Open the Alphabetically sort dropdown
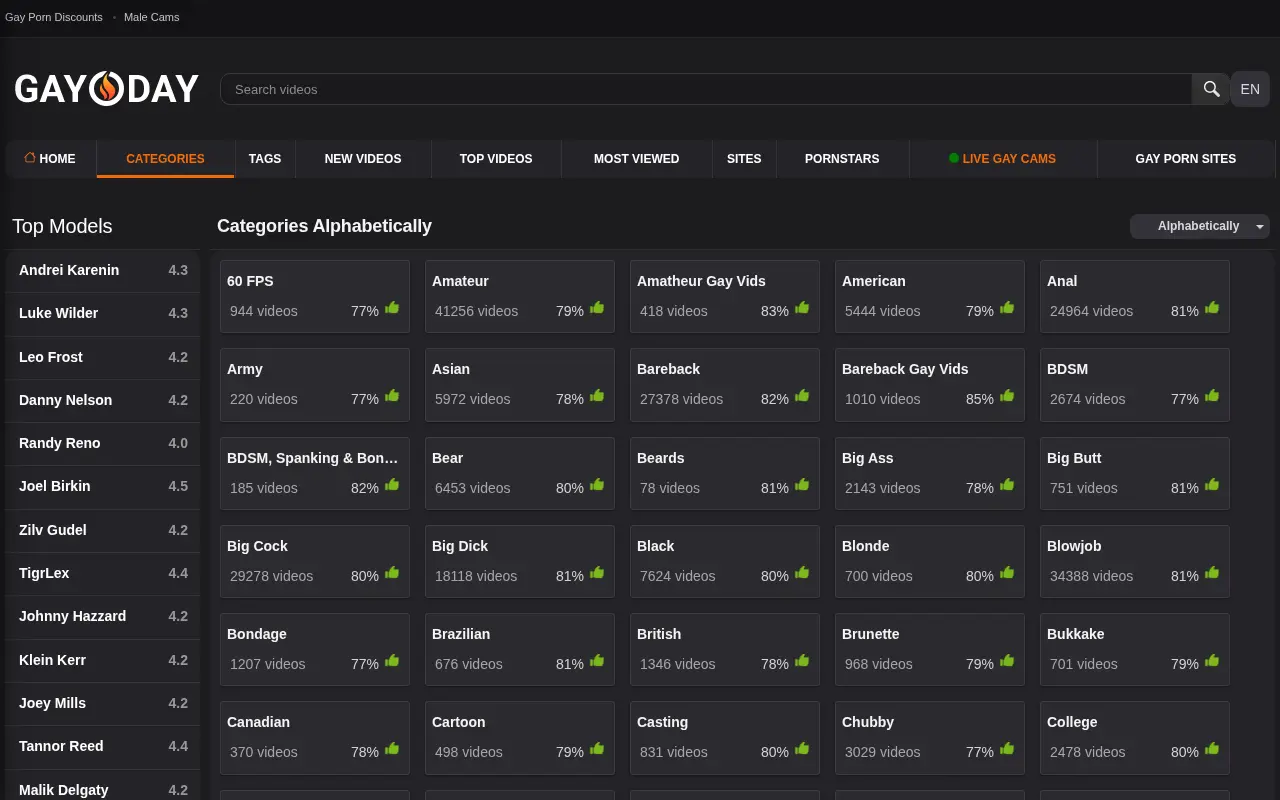Screen dimensions: 1280x800 coord(1200,226)
